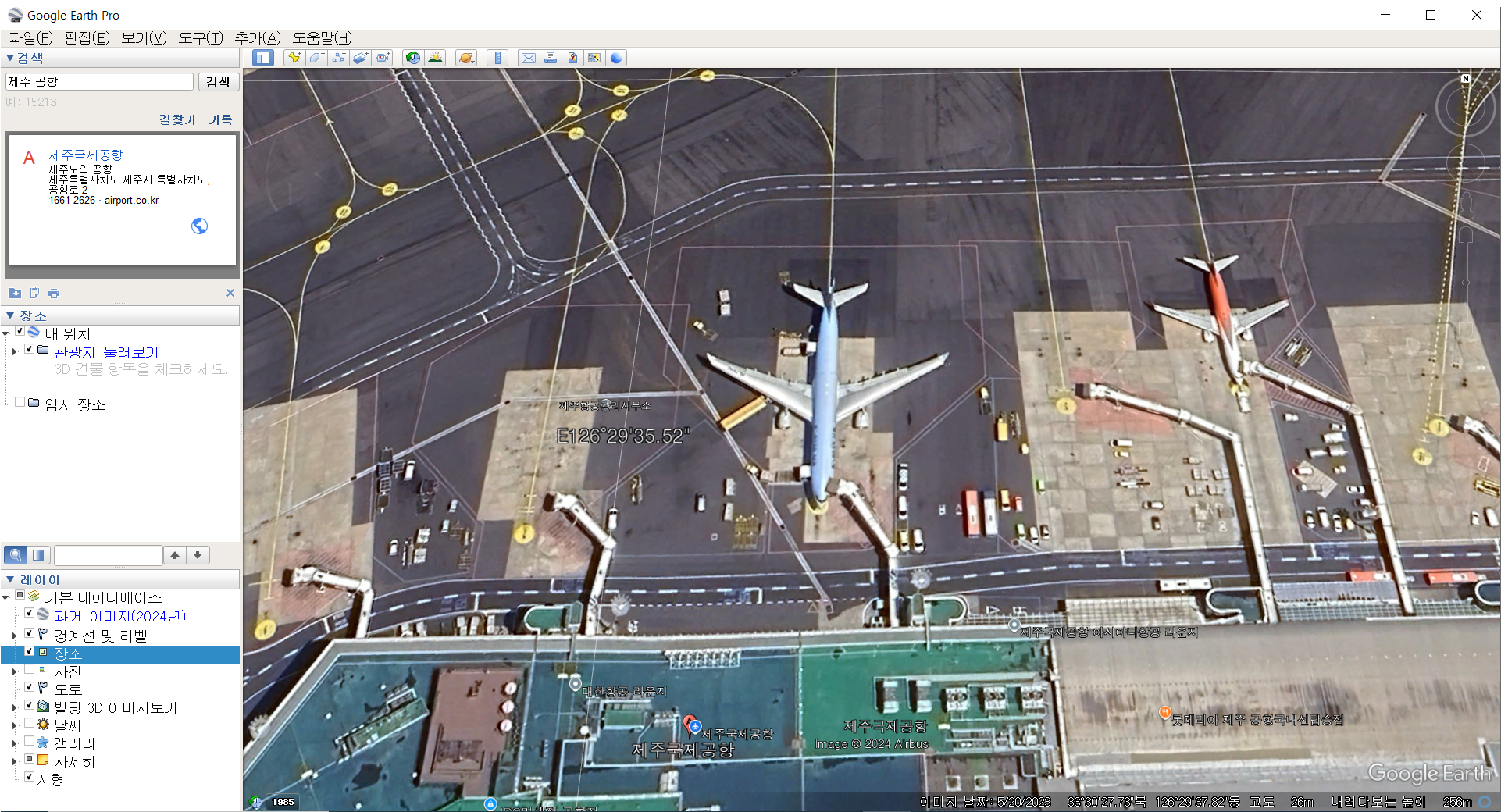Viewport: 1501px width, 812px height.
Task: Uncheck 과거 이미지(2024년) layer checkbox
Action: pyautogui.click(x=30, y=614)
